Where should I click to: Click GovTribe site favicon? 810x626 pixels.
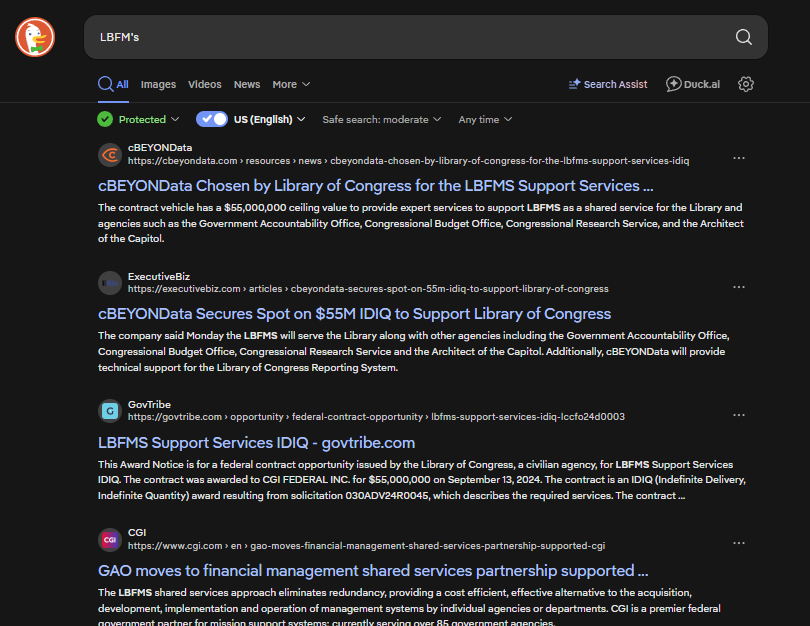[x=110, y=411]
